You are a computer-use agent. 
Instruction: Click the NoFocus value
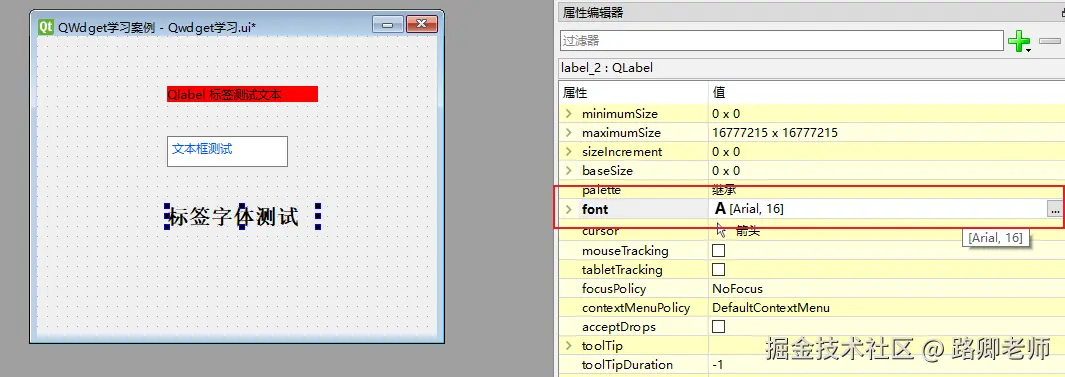738,289
